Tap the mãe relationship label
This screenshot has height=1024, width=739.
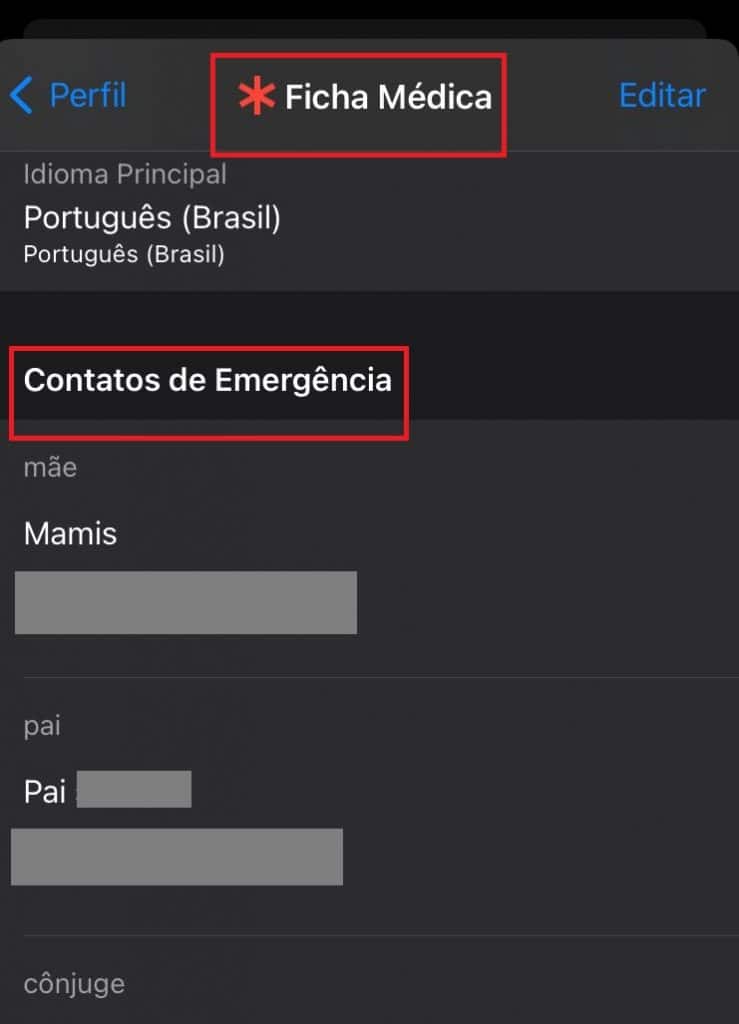tap(50, 468)
